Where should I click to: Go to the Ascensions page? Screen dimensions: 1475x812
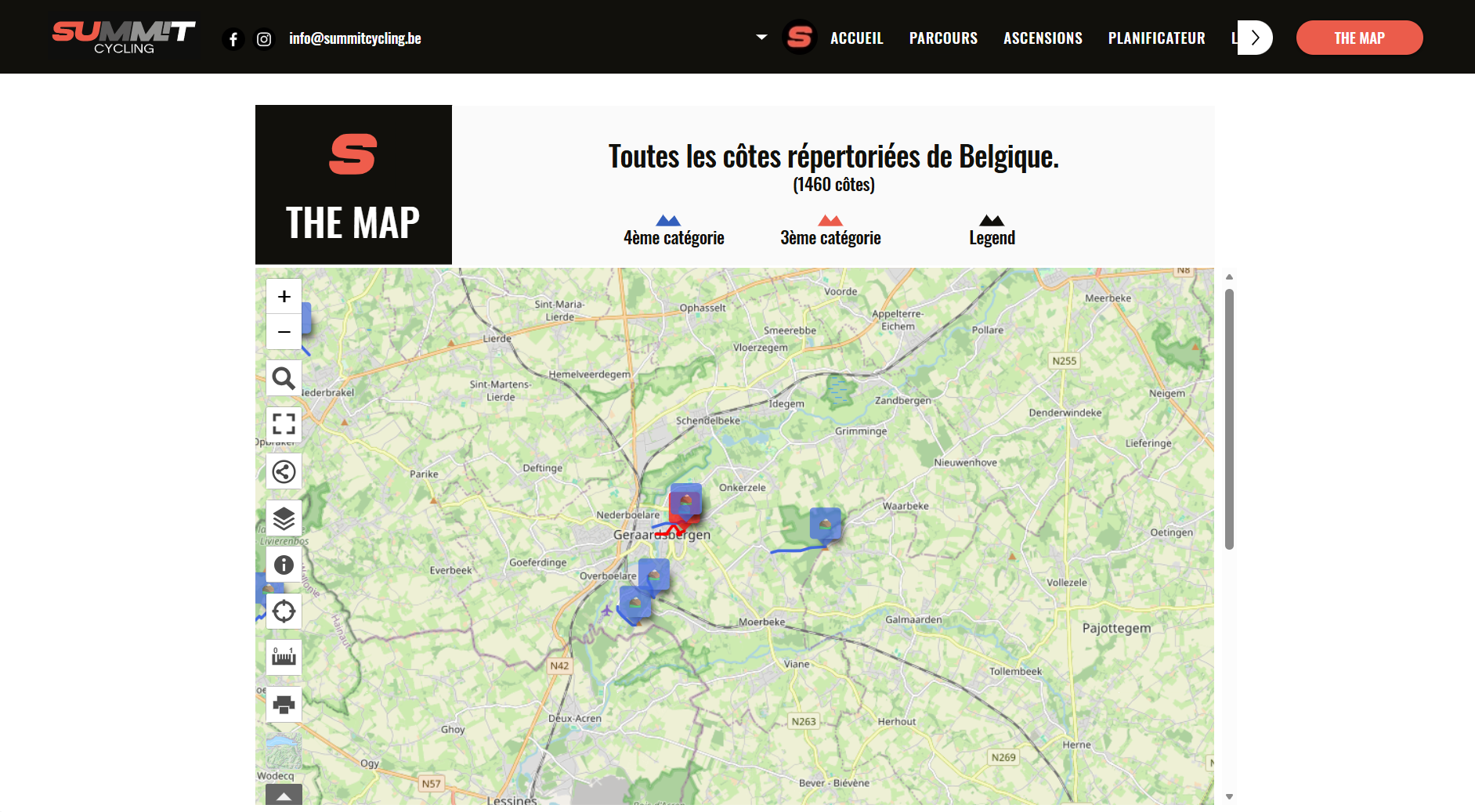(1043, 38)
